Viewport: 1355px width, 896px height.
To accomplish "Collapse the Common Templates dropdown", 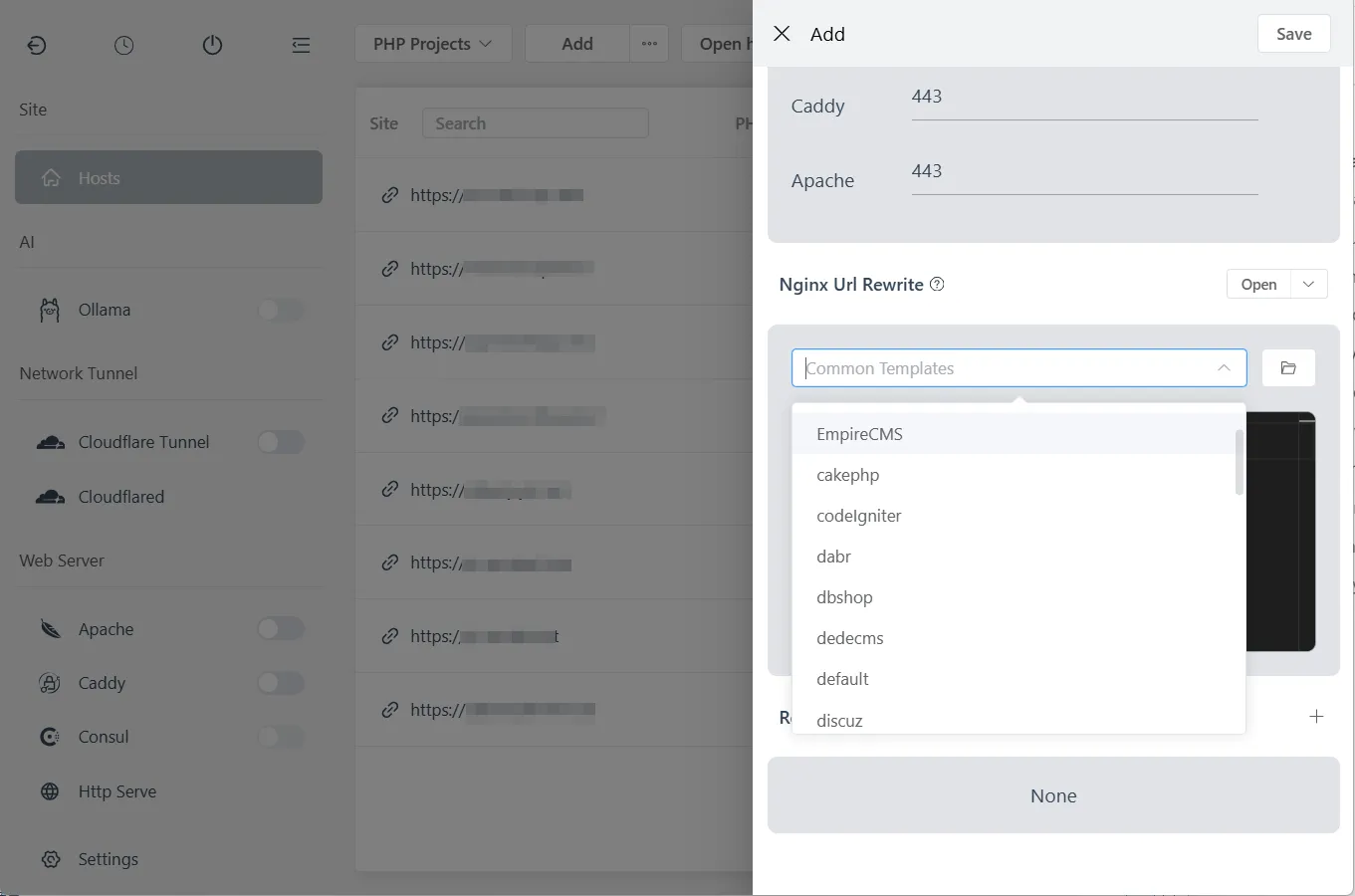I will click(1224, 367).
